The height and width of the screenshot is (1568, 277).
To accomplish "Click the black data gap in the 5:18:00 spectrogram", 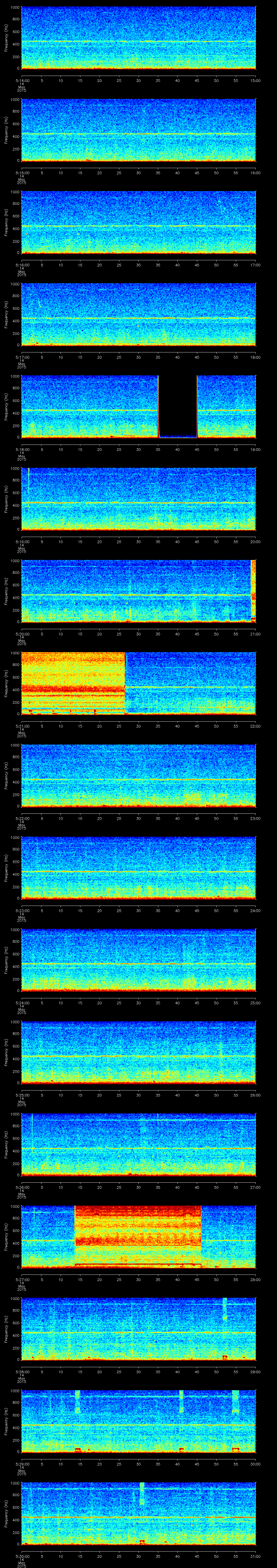I will pyautogui.click(x=178, y=405).
